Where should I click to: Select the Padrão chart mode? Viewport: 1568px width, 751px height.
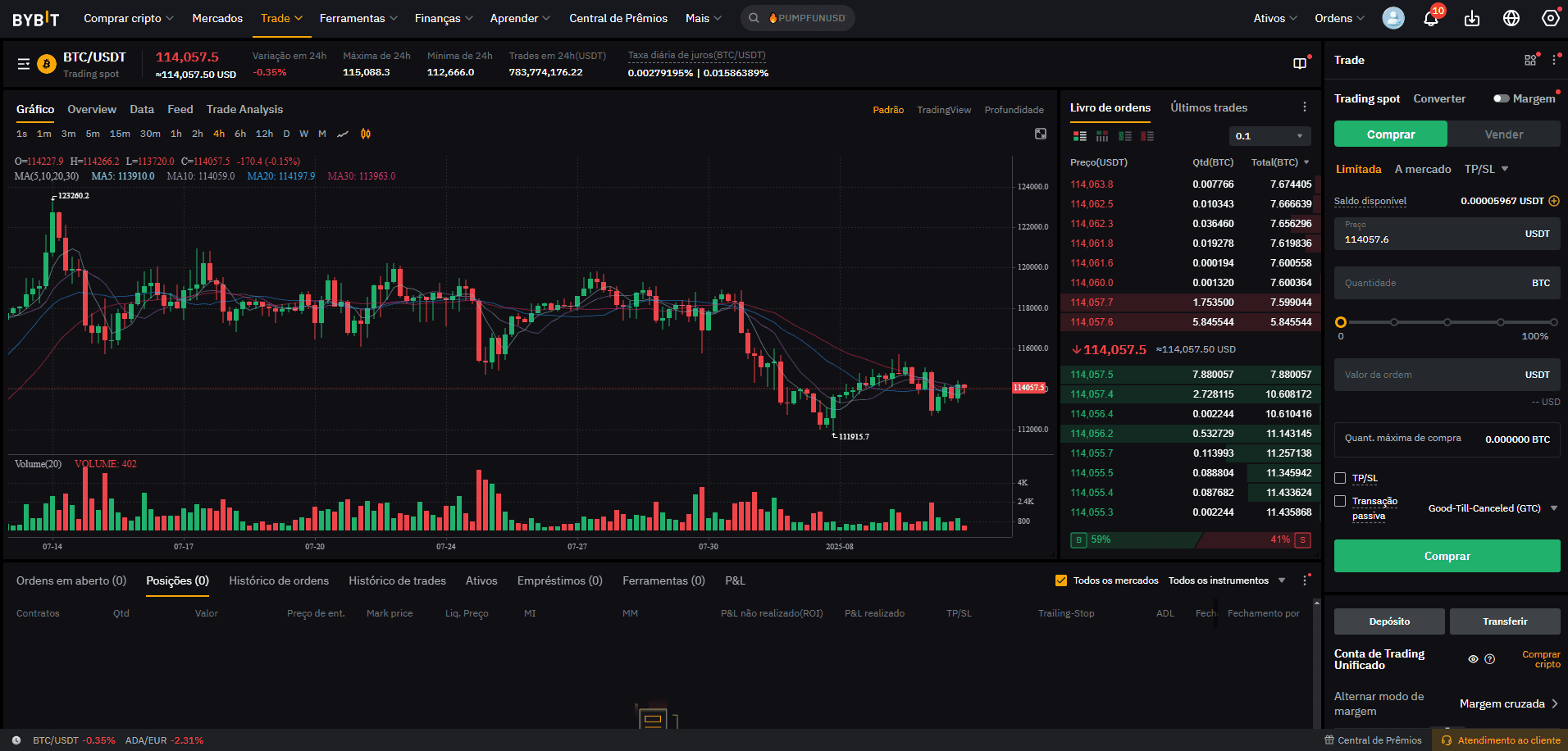click(x=888, y=110)
